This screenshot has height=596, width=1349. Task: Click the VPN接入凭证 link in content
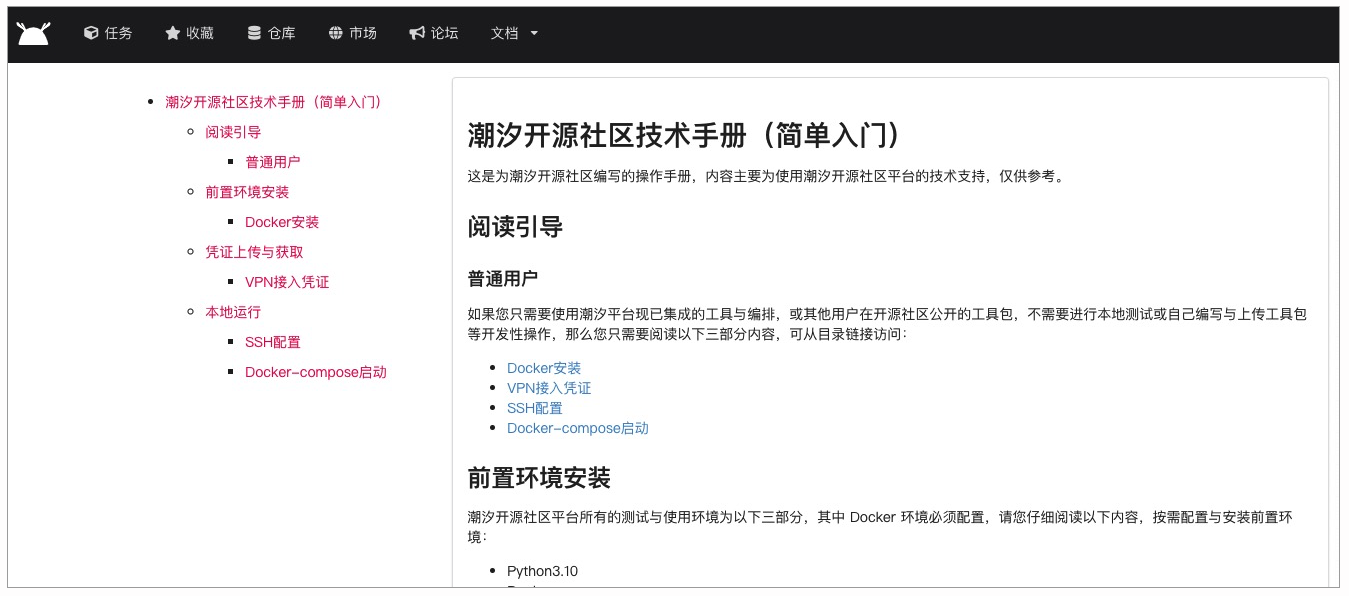point(549,388)
